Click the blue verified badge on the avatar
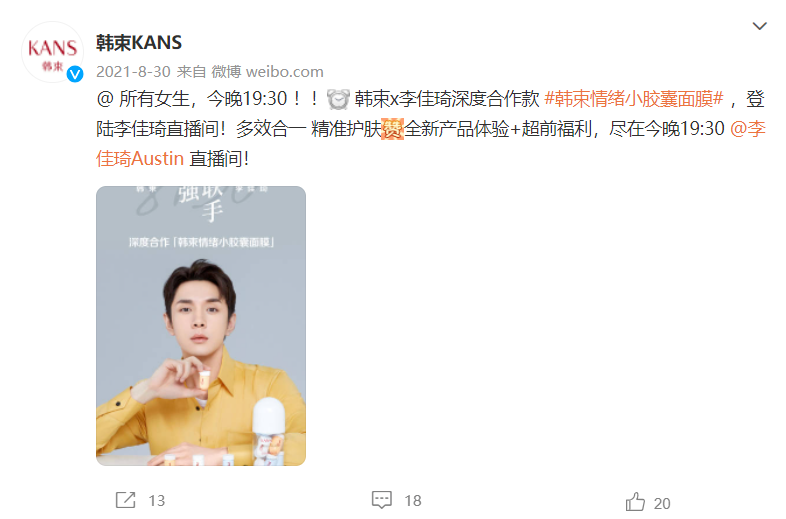The image size is (786, 519). pos(75,74)
